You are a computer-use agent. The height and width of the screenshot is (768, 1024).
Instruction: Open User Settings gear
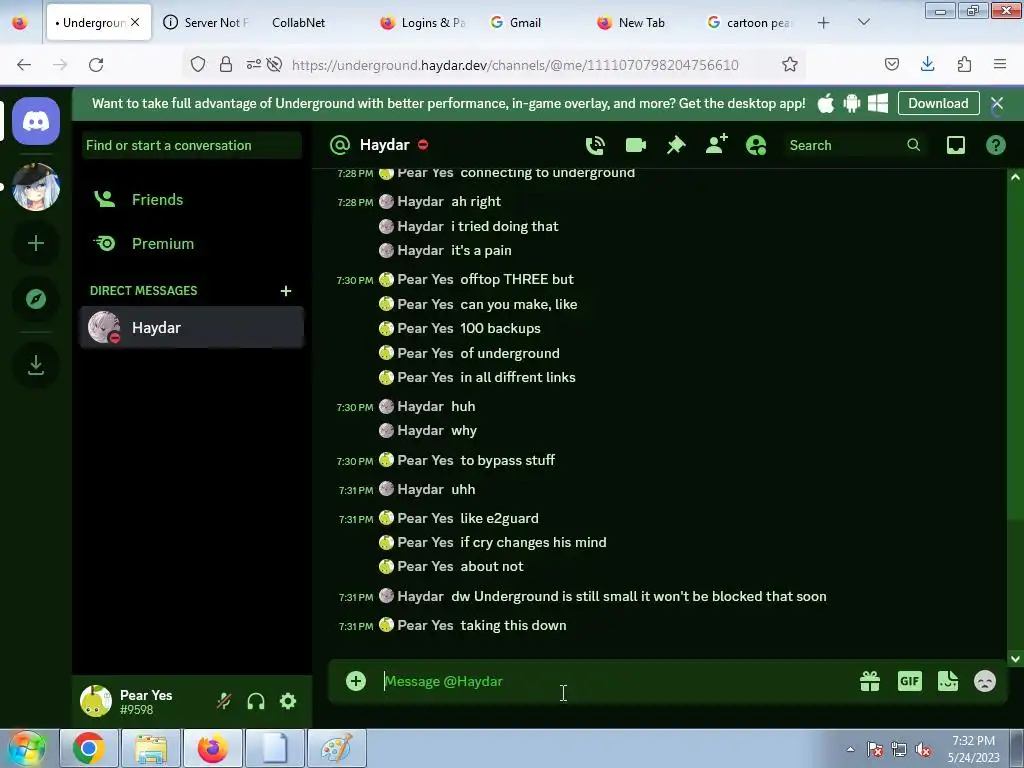[x=288, y=701]
